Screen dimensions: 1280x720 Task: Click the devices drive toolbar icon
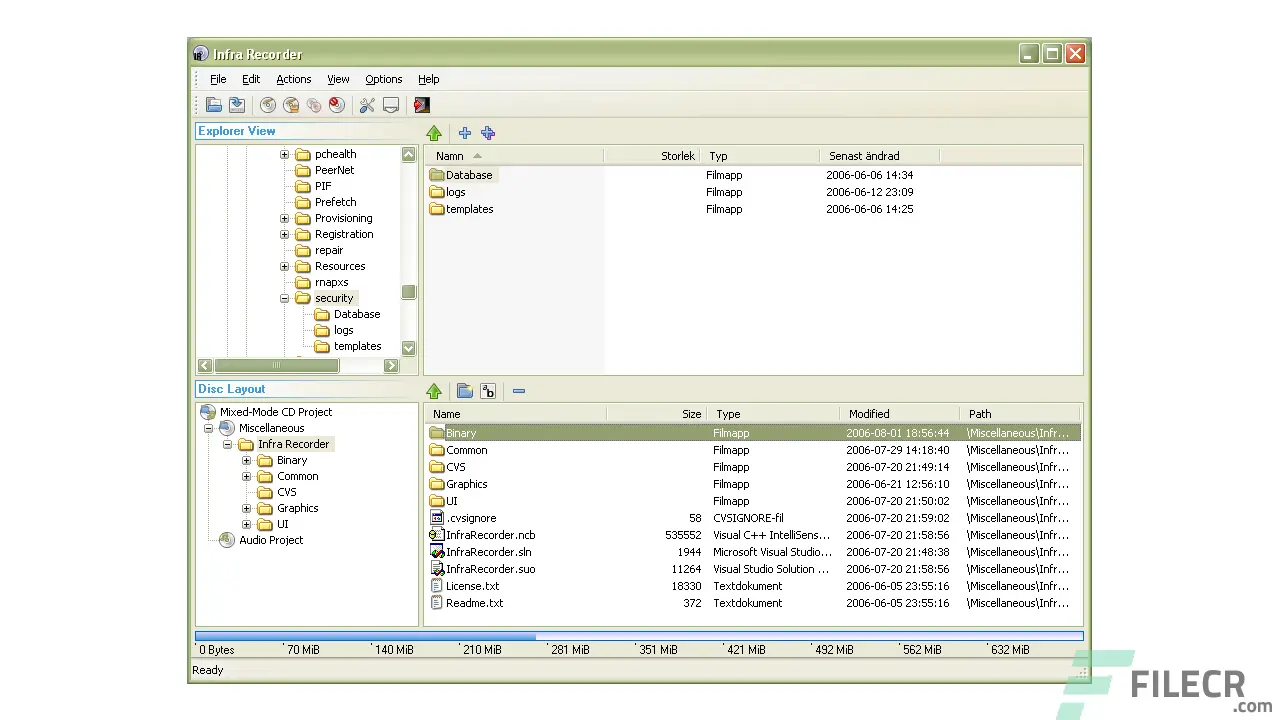391,105
